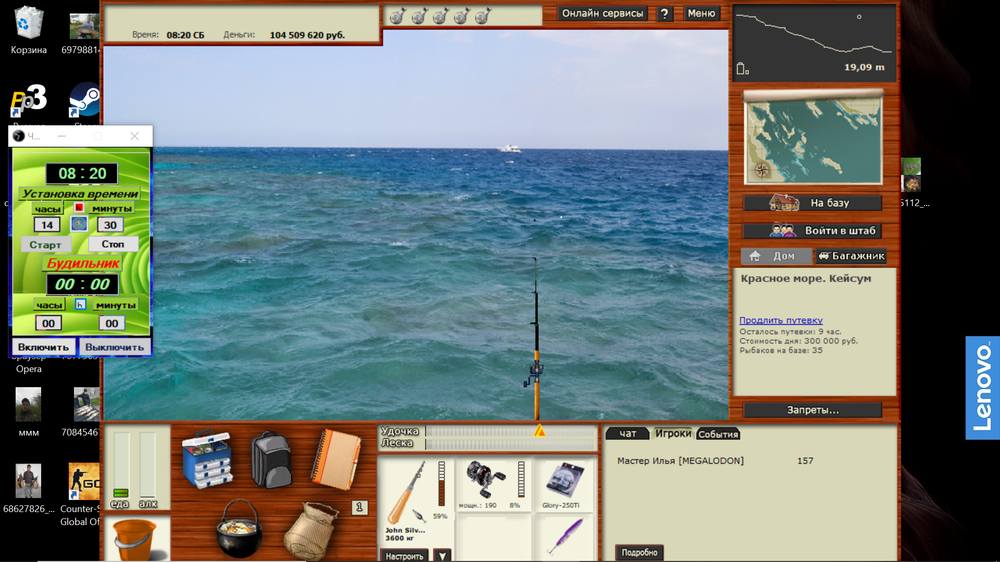Switch to the Игроки tab
Image resolution: width=1000 pixels, height=562 pixels.
[x=673, y=433]
